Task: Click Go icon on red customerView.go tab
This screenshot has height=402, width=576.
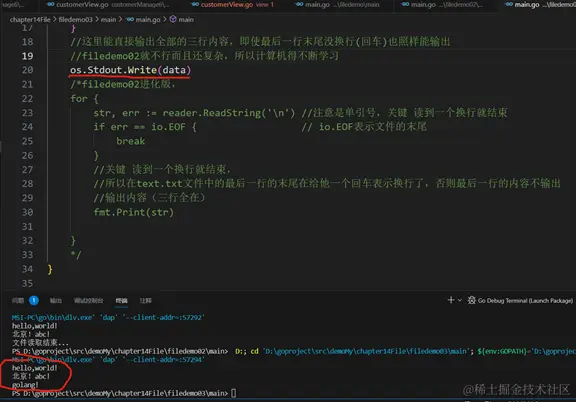Action: 195,4
